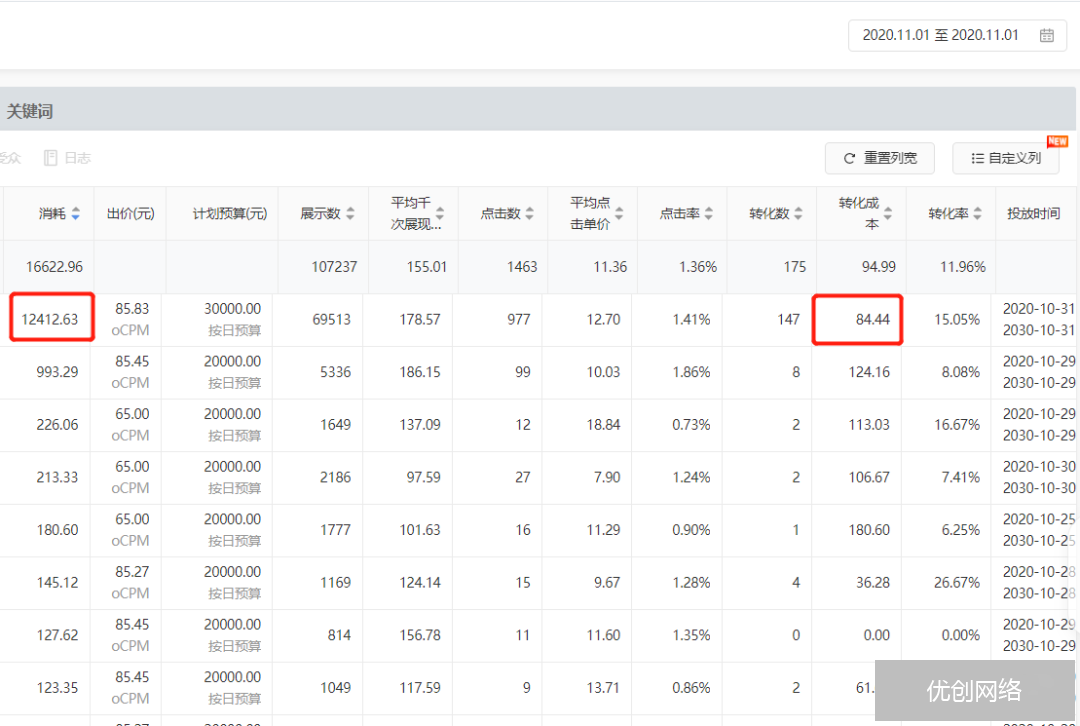Screen dimensions: 1080x726
Task: Select cost cell 12412.63
Action: (x=50, y=319)
